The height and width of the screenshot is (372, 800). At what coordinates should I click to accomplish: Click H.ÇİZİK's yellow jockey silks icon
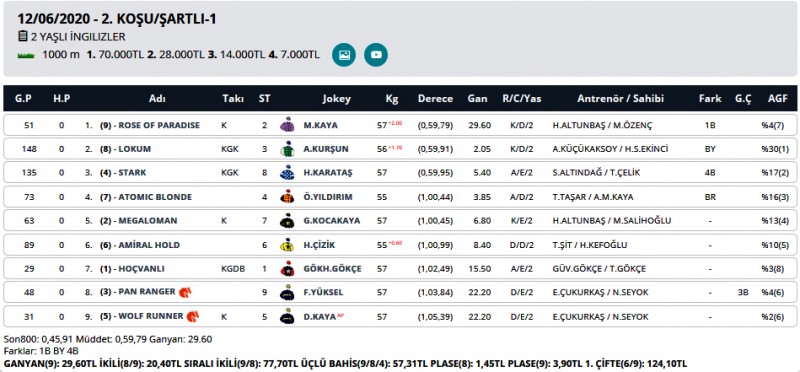pos(287,245)
